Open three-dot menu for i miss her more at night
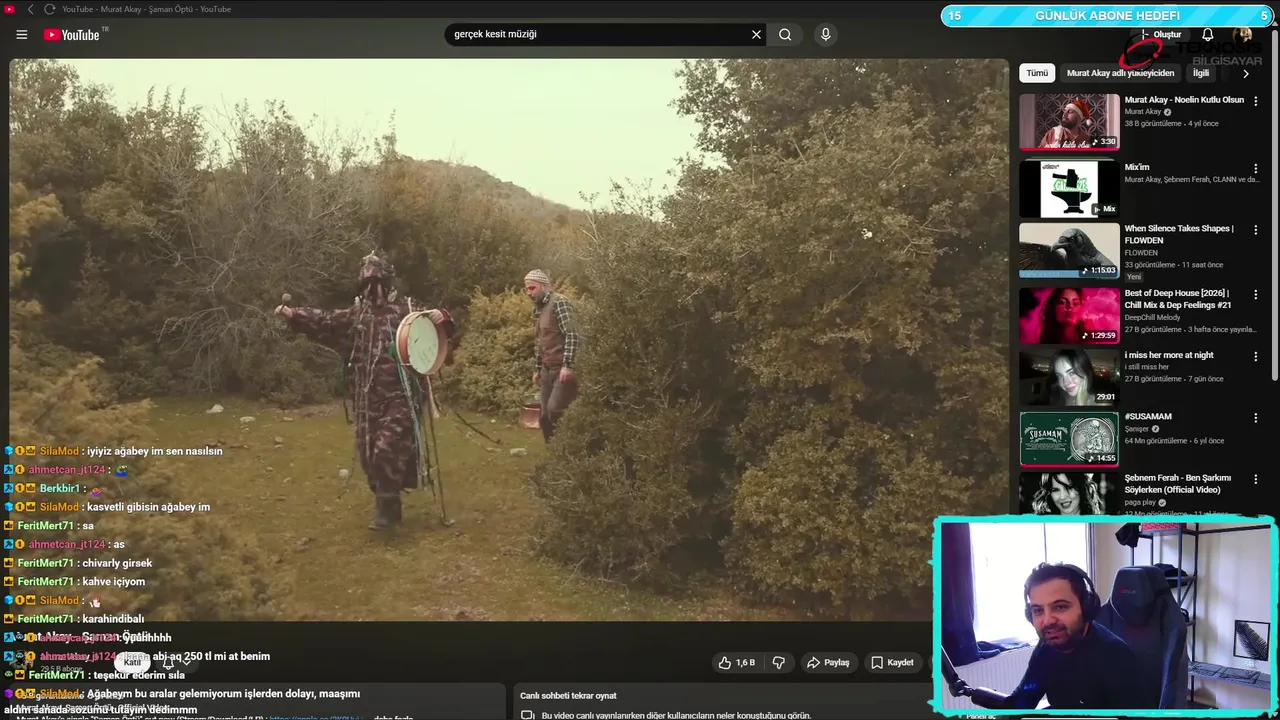This screenshot has height=720, width=1280. tap(1256, 356)
